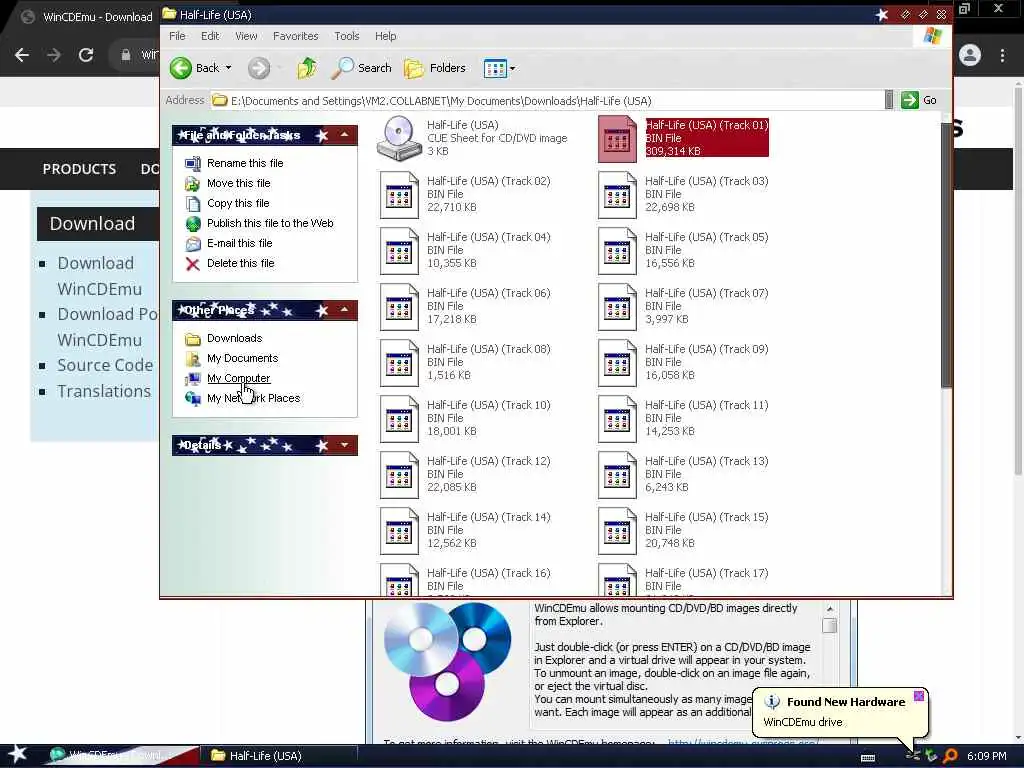
Task: Select the Track 02 BIN file icon
Action: pyautogui.click(x=399, y=195)
